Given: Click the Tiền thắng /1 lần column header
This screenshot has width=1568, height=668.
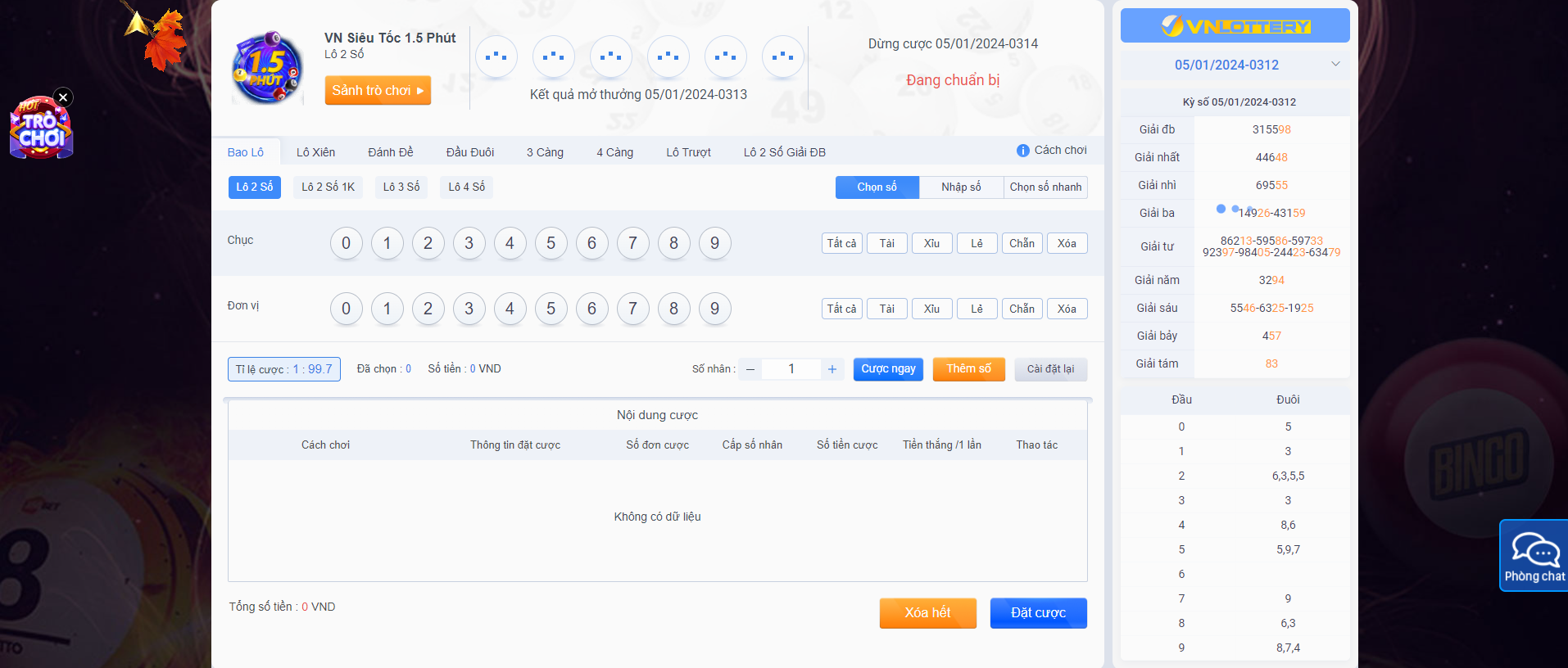Looking at the screenshot, I should [942, 445].
